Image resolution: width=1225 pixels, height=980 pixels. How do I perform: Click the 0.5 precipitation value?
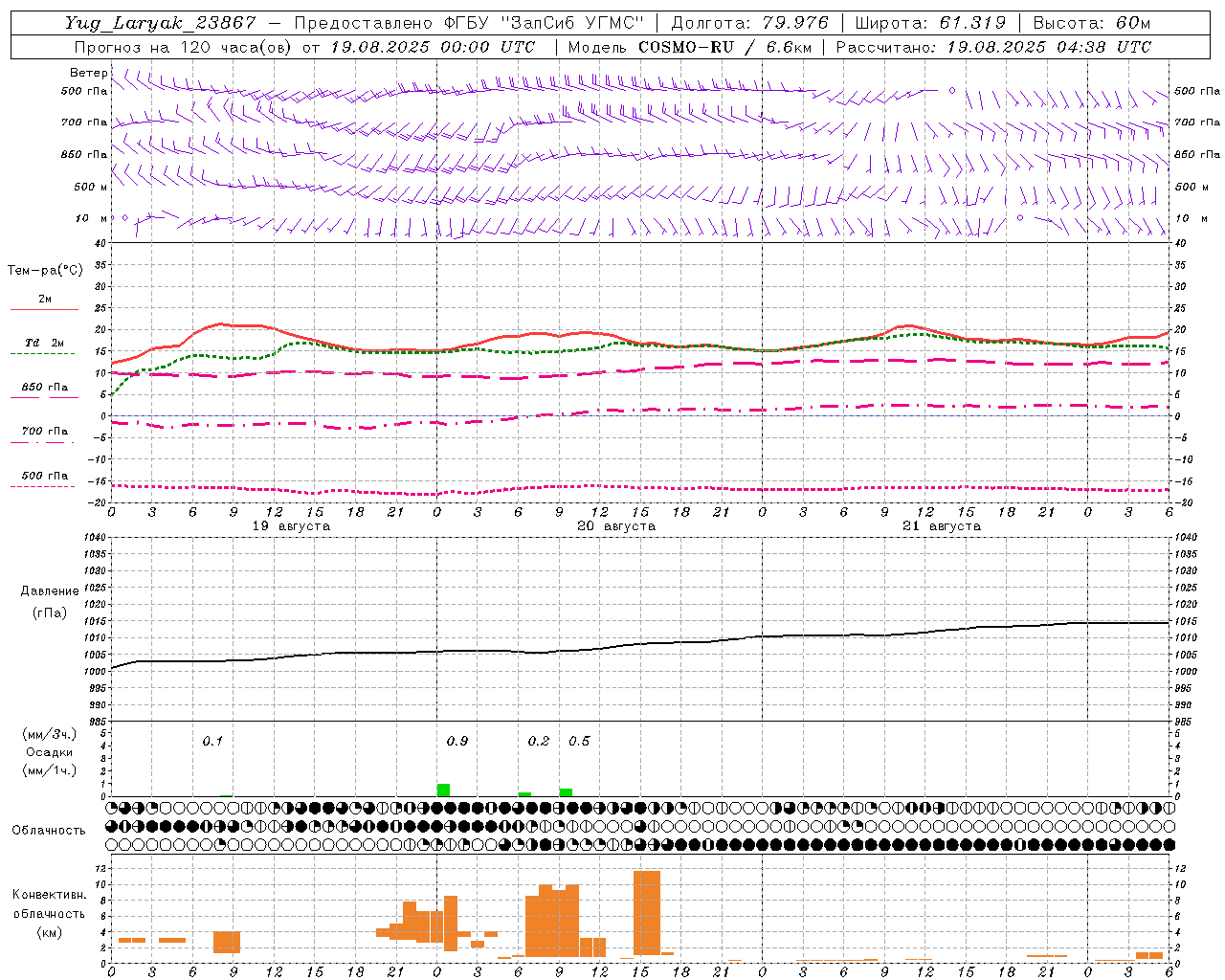579,741
